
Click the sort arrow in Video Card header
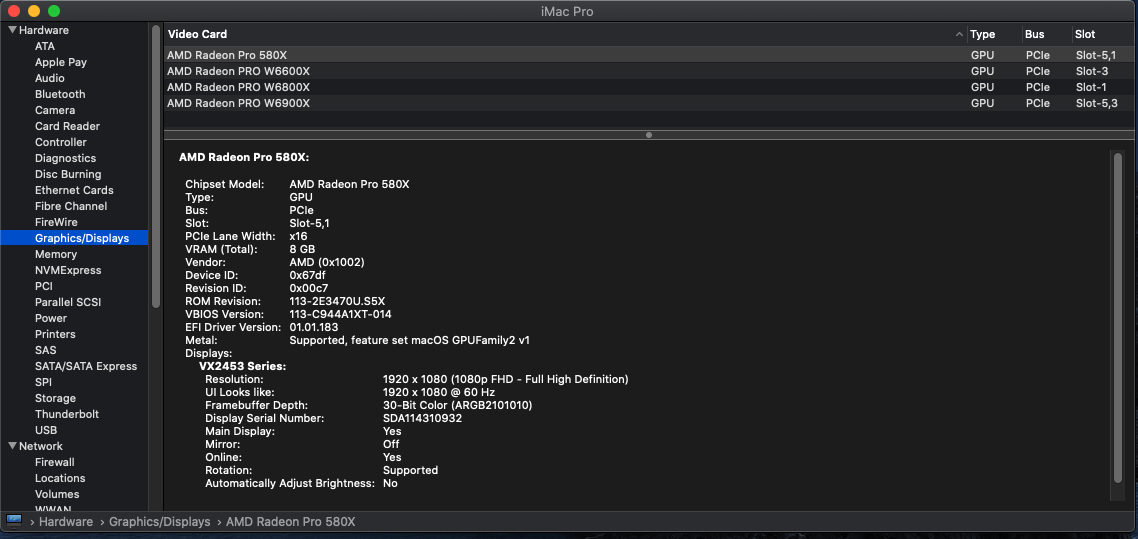coord(959,34)
